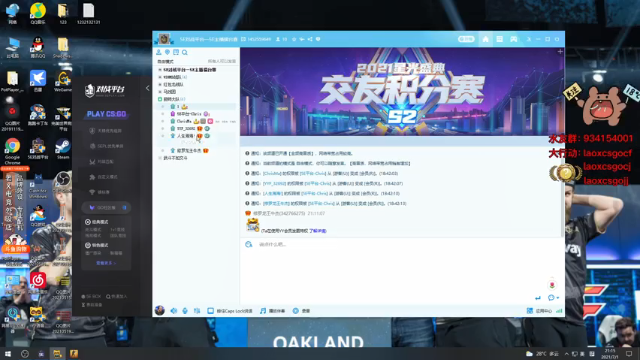Expand fourth channel in YY tree

160,92
